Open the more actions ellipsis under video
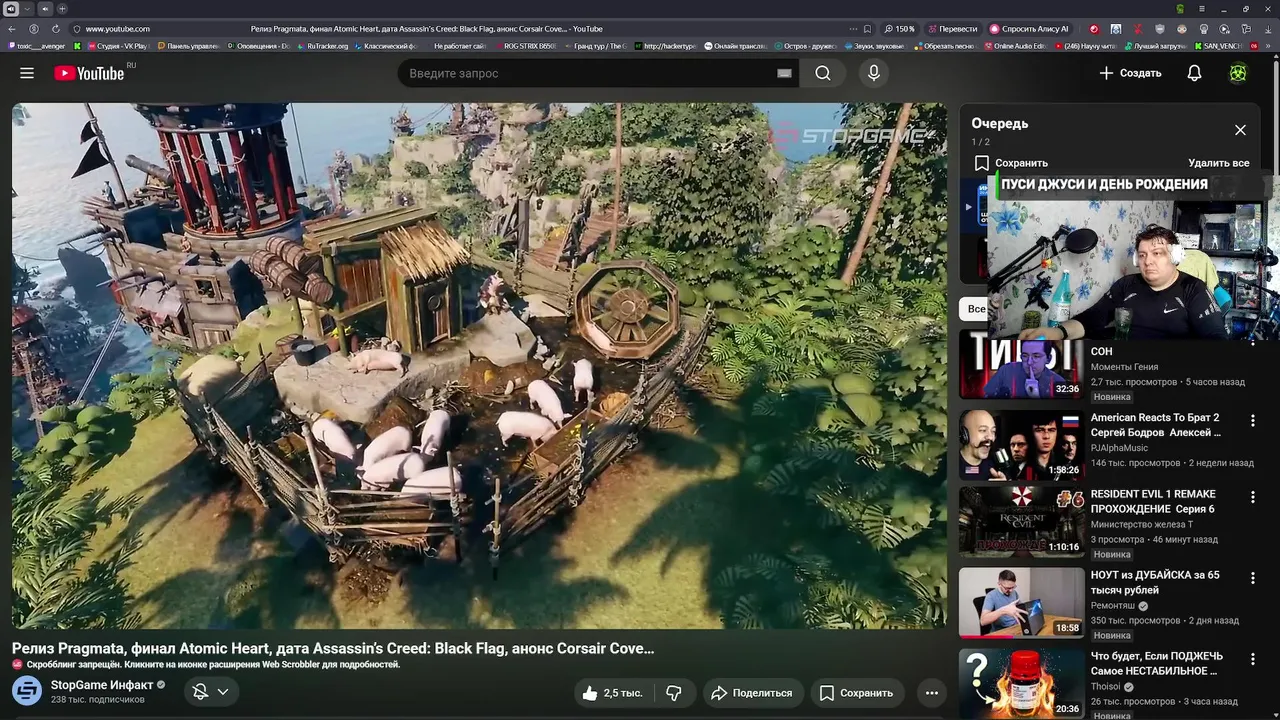The height and width of the screenshot is (720, 1280). (x=932, y=693)
